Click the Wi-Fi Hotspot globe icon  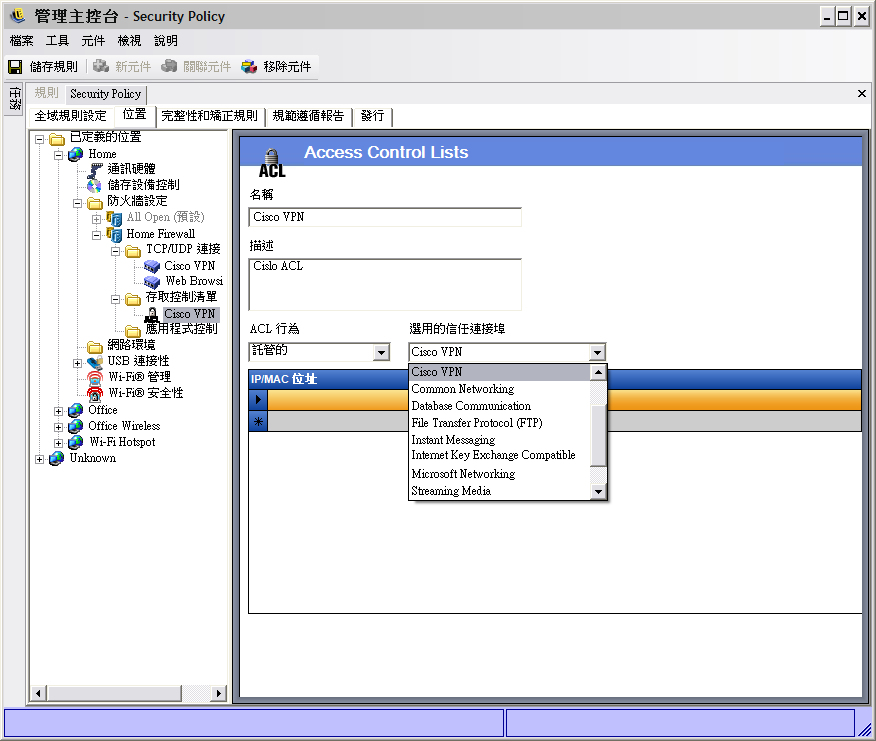click(75, 443)
